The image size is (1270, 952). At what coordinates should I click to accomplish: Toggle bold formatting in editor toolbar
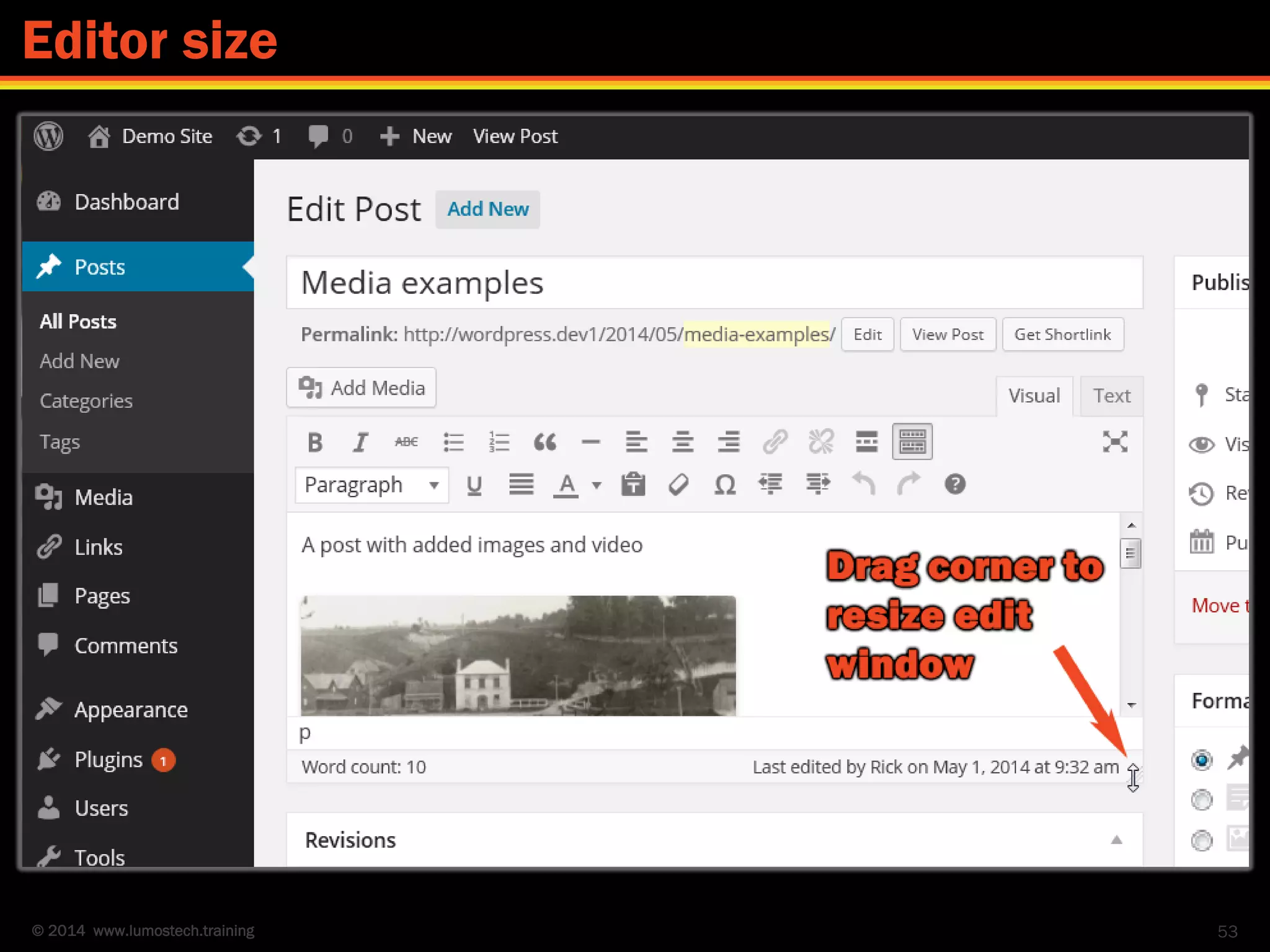tap(314, 443)
